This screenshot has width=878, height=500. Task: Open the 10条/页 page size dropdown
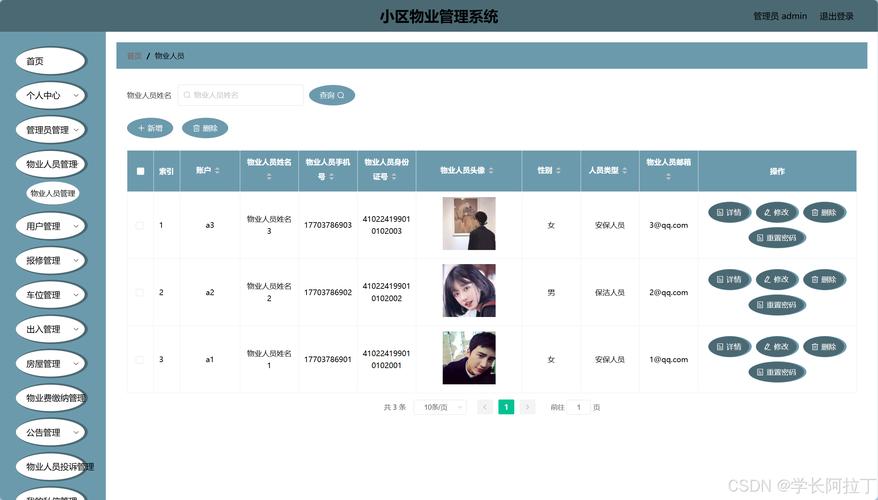coord(440,408)
